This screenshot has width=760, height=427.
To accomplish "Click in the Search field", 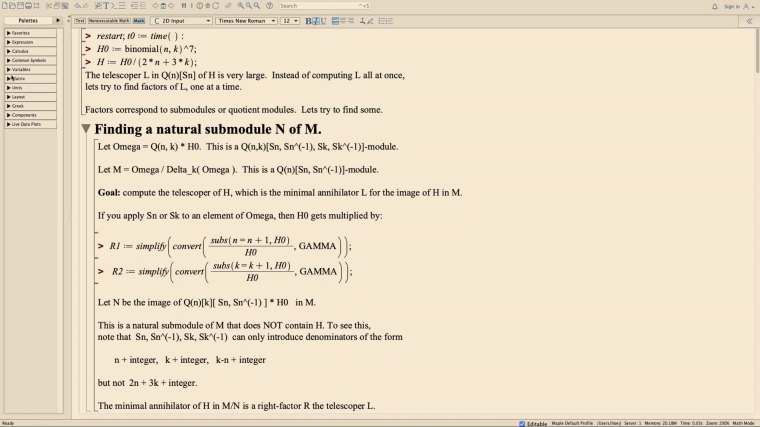I will click(x=325, y=6).
